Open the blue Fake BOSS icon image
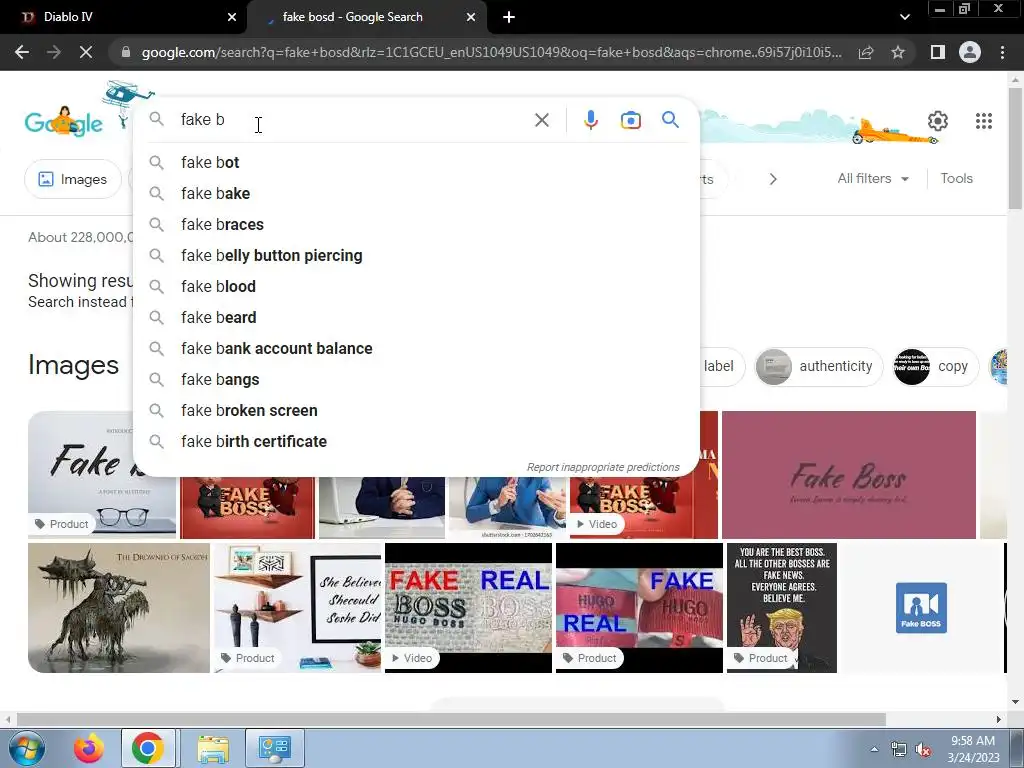The height and width of the screenshot is (768, 1024). coord(921,607)
